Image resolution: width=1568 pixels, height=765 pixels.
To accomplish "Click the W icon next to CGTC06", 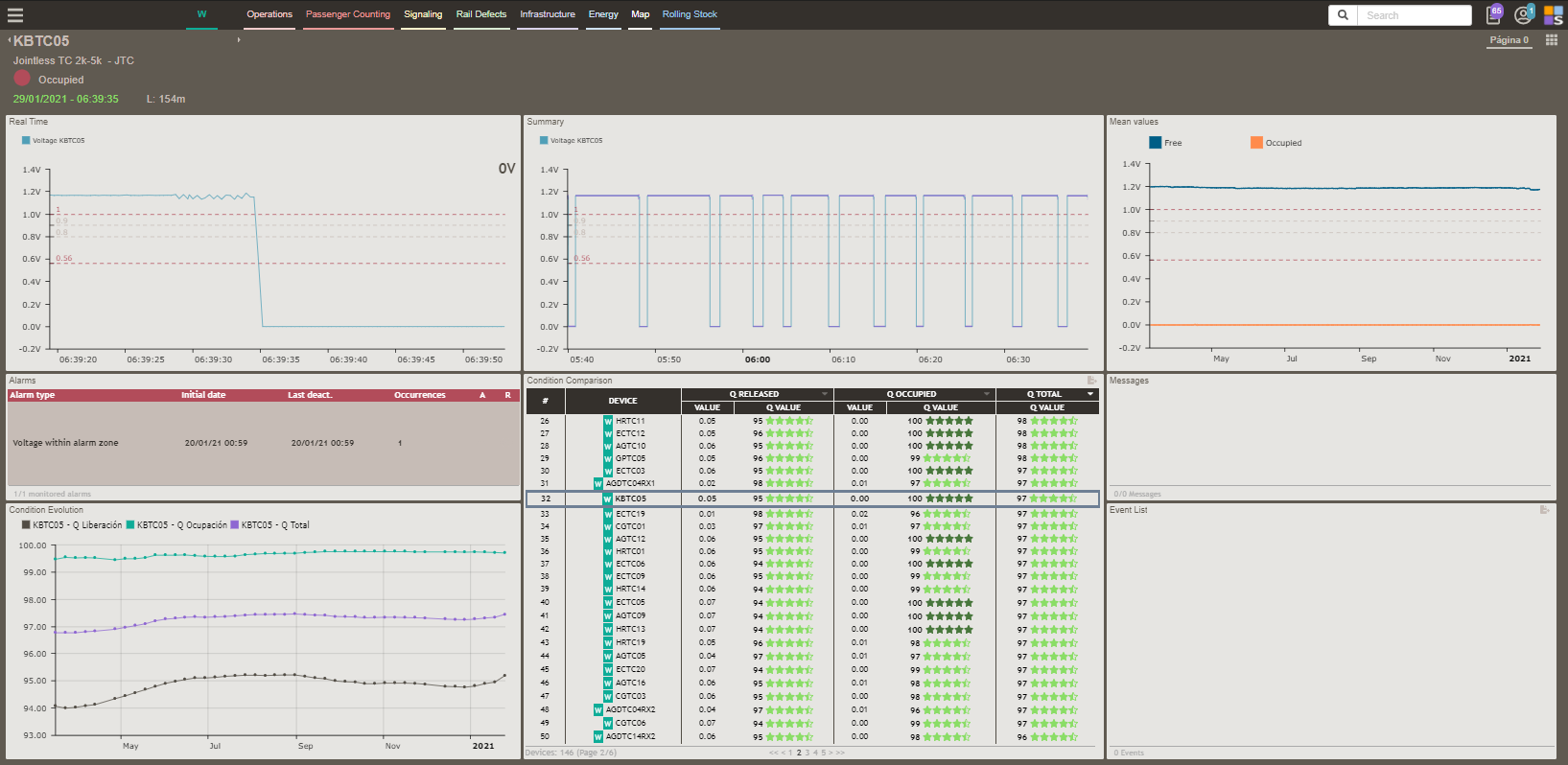I will click(608, 723).
